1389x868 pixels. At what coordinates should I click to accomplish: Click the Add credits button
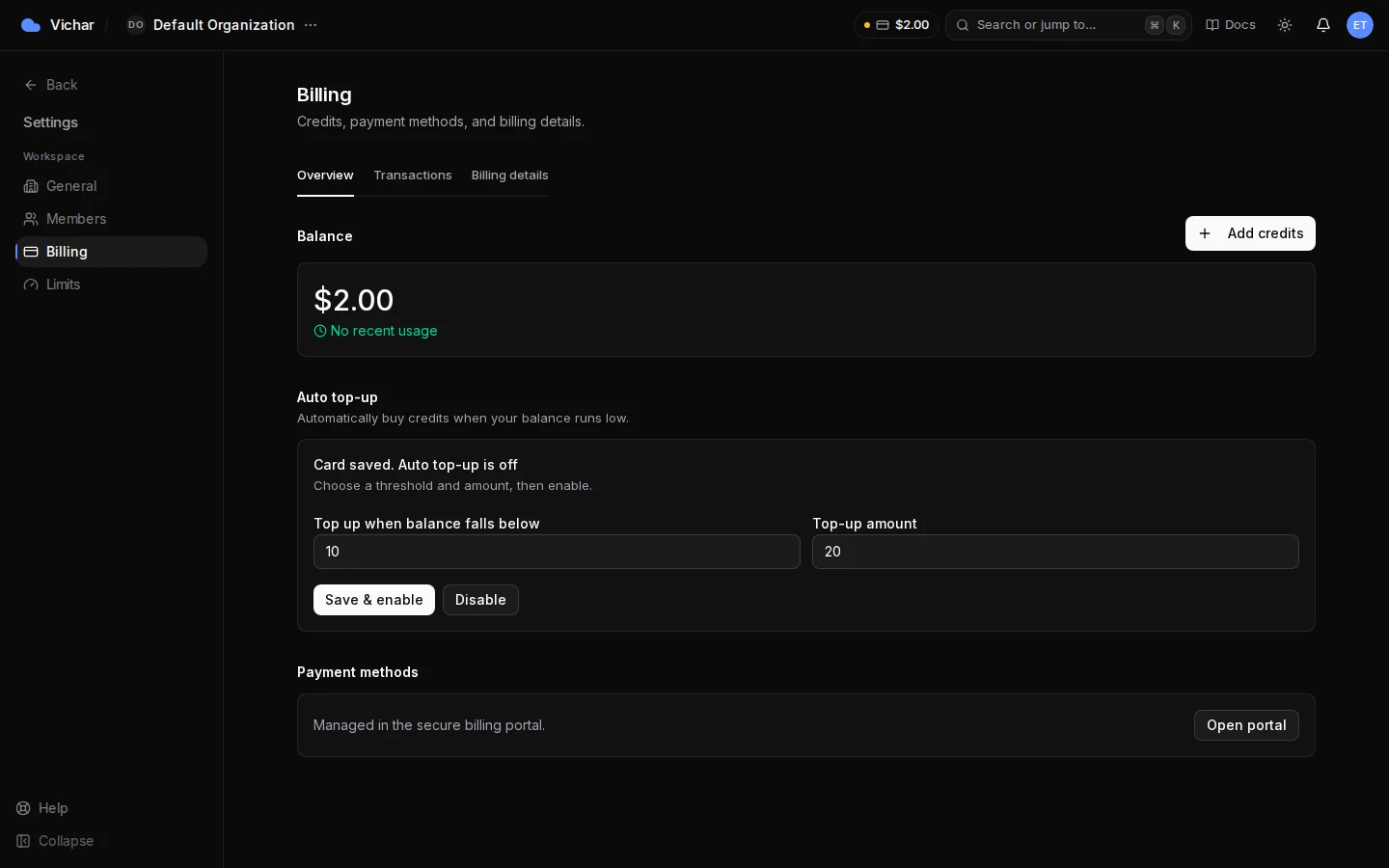tap(1250, 233)
